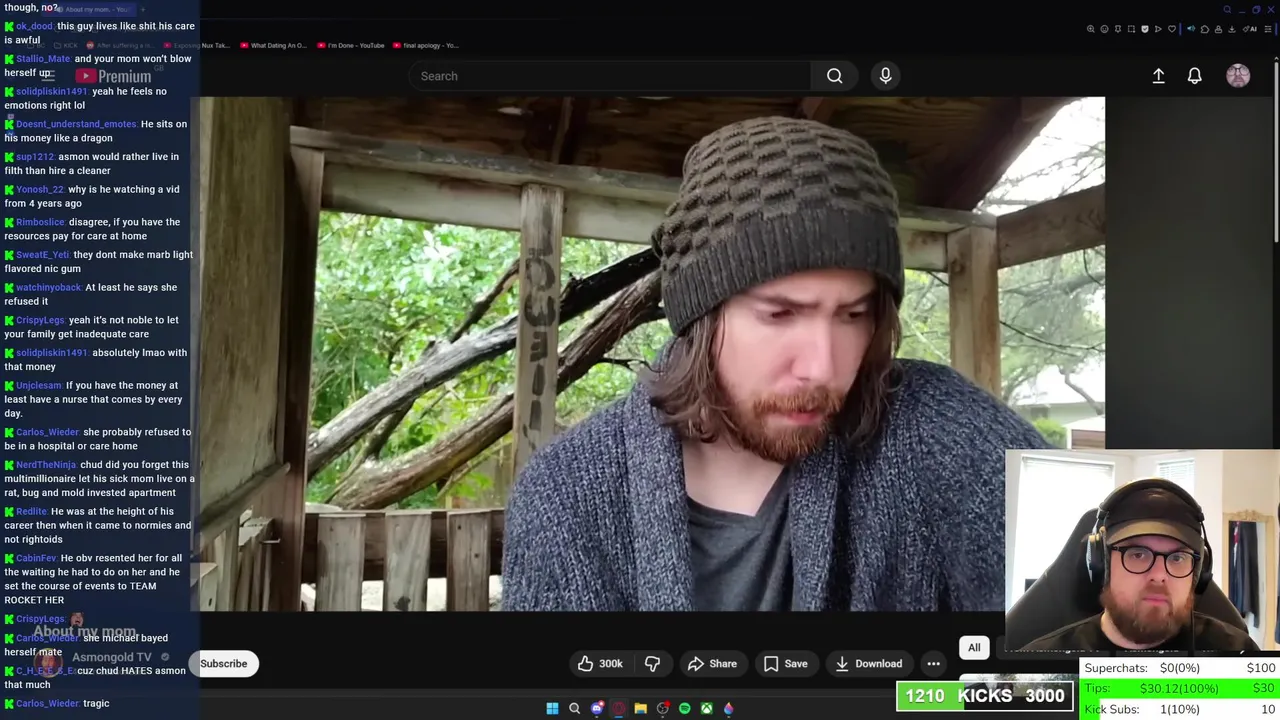Save the video to a playlist
This screenshot has width=1280, height=720.
click(785, 663)
